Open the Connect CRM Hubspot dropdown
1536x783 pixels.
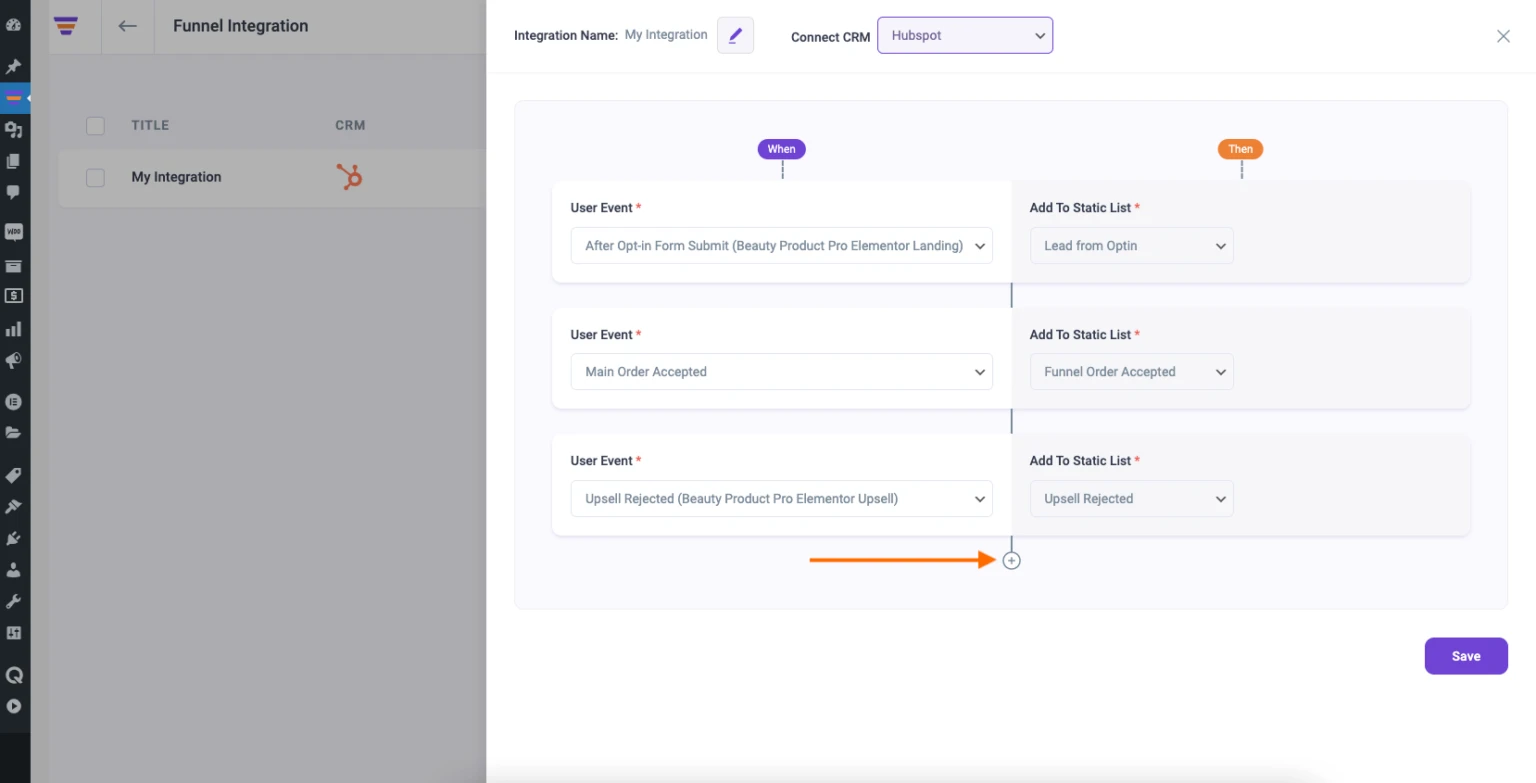pos(965,35)
